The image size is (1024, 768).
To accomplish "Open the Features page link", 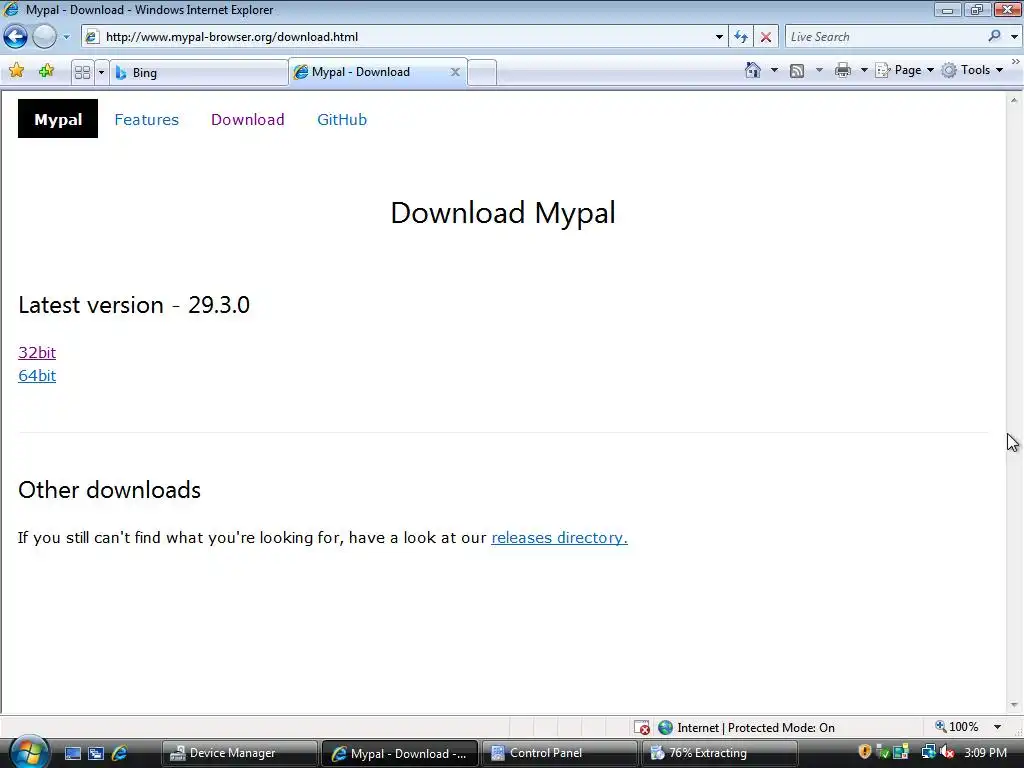I will click(x=146, y=120).
